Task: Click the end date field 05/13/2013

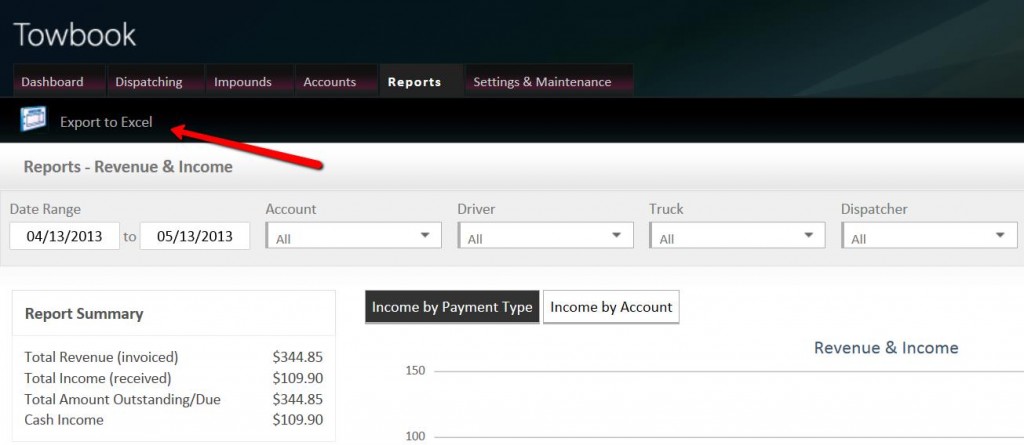Action: pyautogui.click(x=195, y=236)
